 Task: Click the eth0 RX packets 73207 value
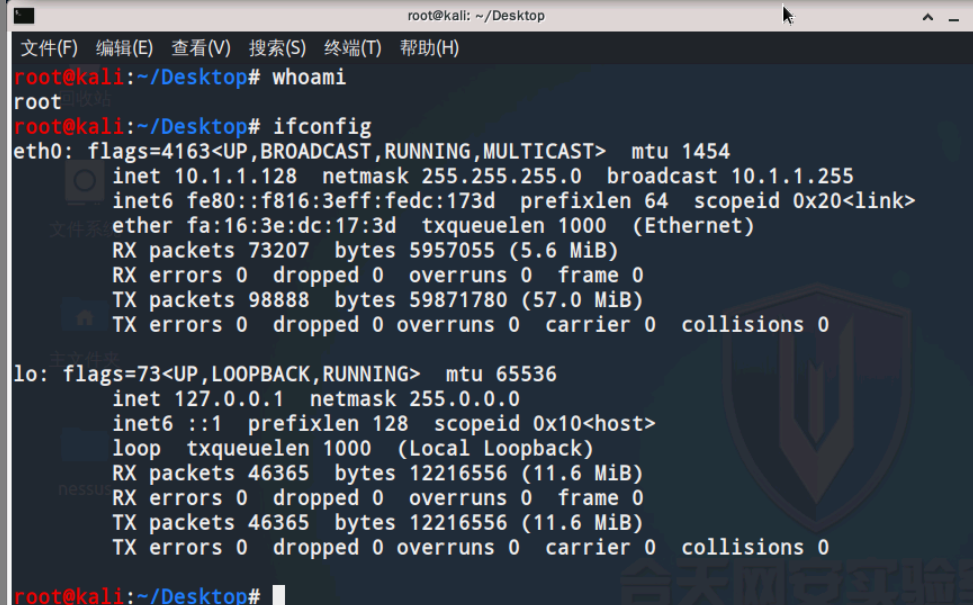coord(278,251)
